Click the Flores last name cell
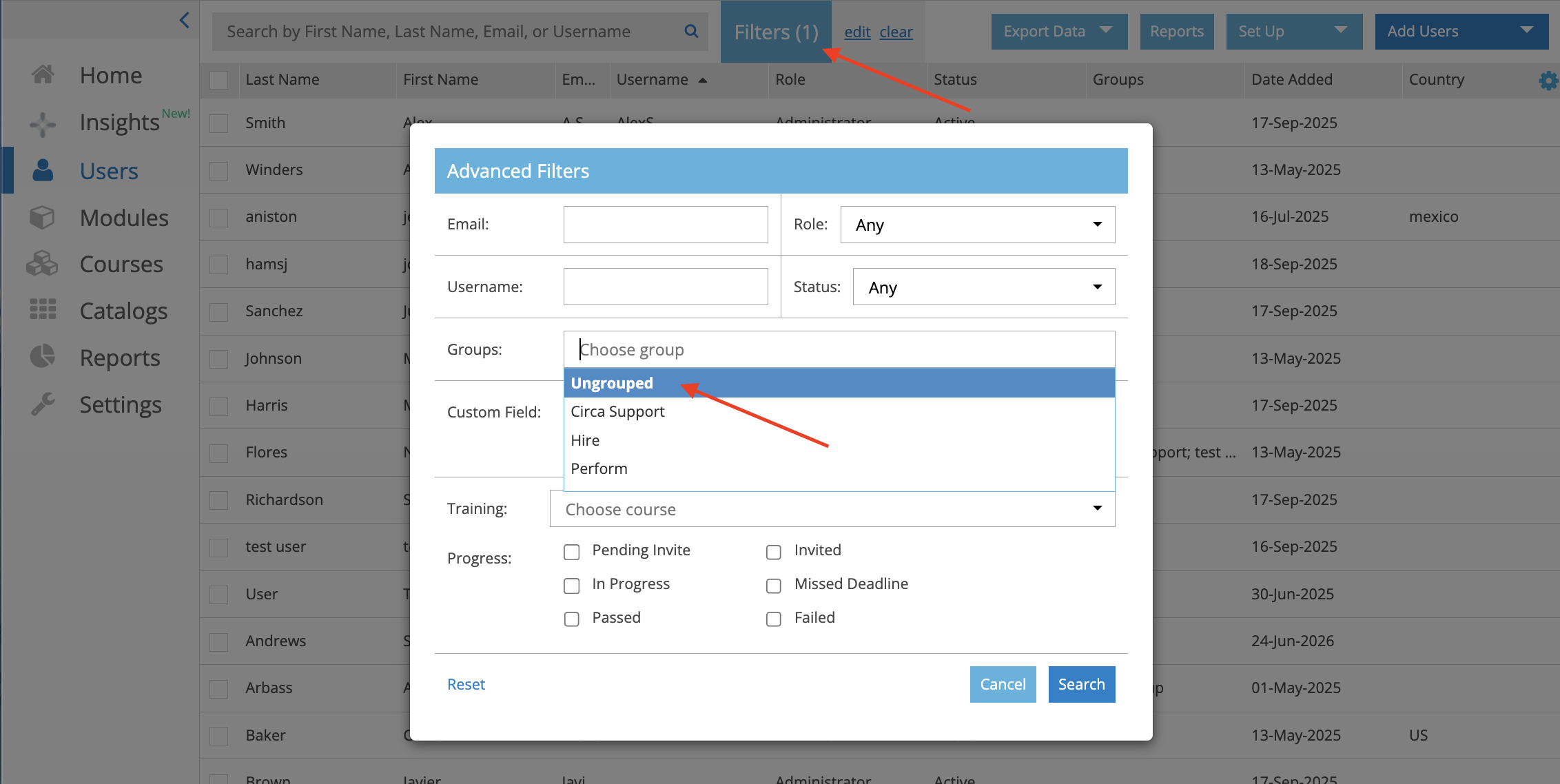 click(x=266, y=452)
